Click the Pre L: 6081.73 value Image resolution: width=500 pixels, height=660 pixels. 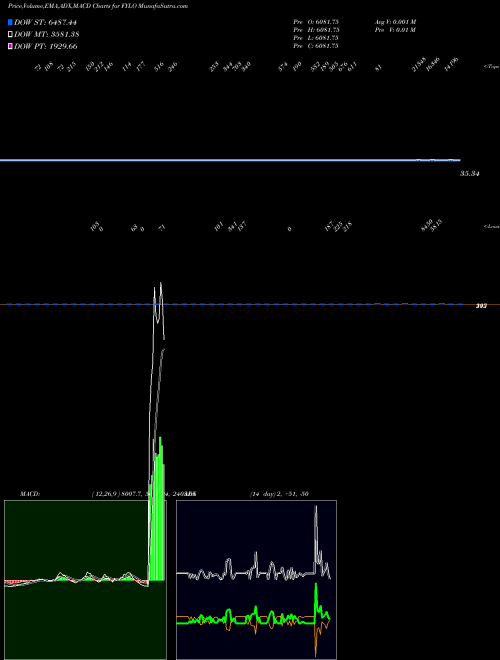316,38
